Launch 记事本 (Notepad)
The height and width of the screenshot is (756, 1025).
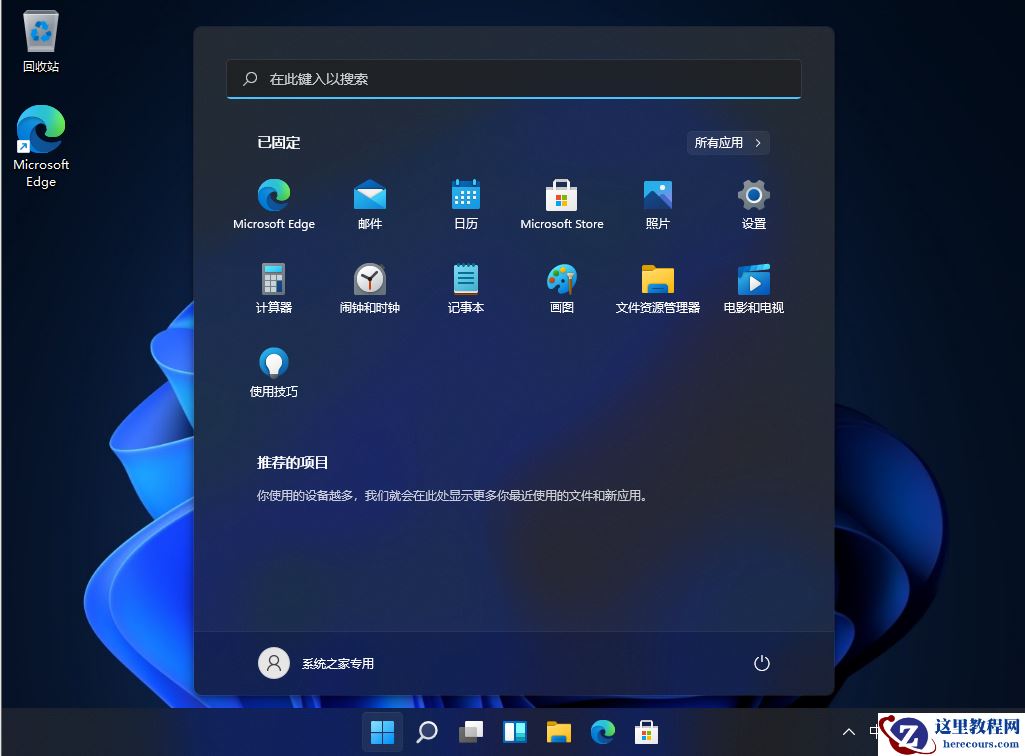click(465, 288)
